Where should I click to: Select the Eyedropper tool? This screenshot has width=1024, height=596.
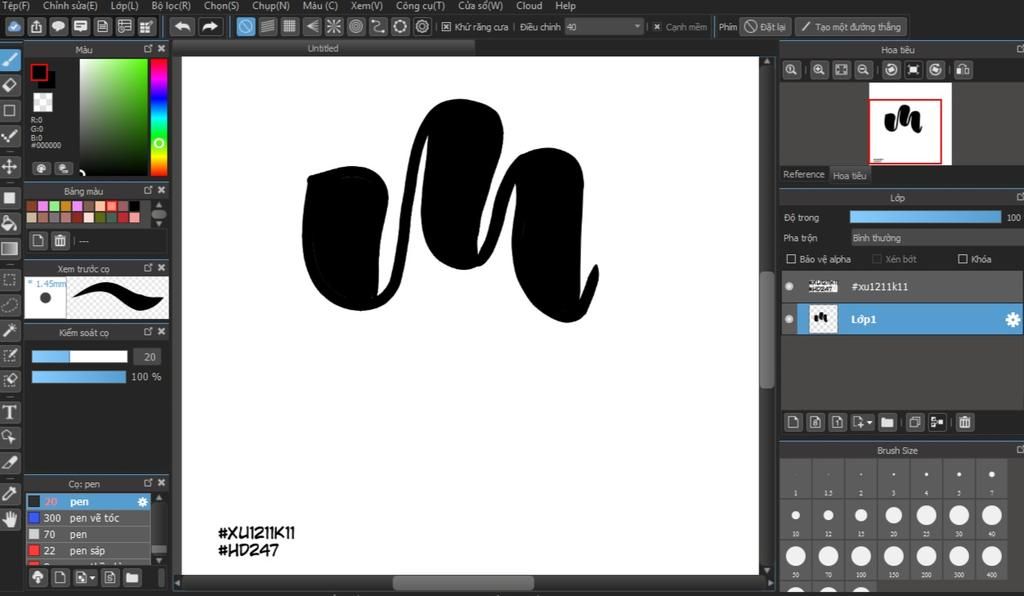10,494
